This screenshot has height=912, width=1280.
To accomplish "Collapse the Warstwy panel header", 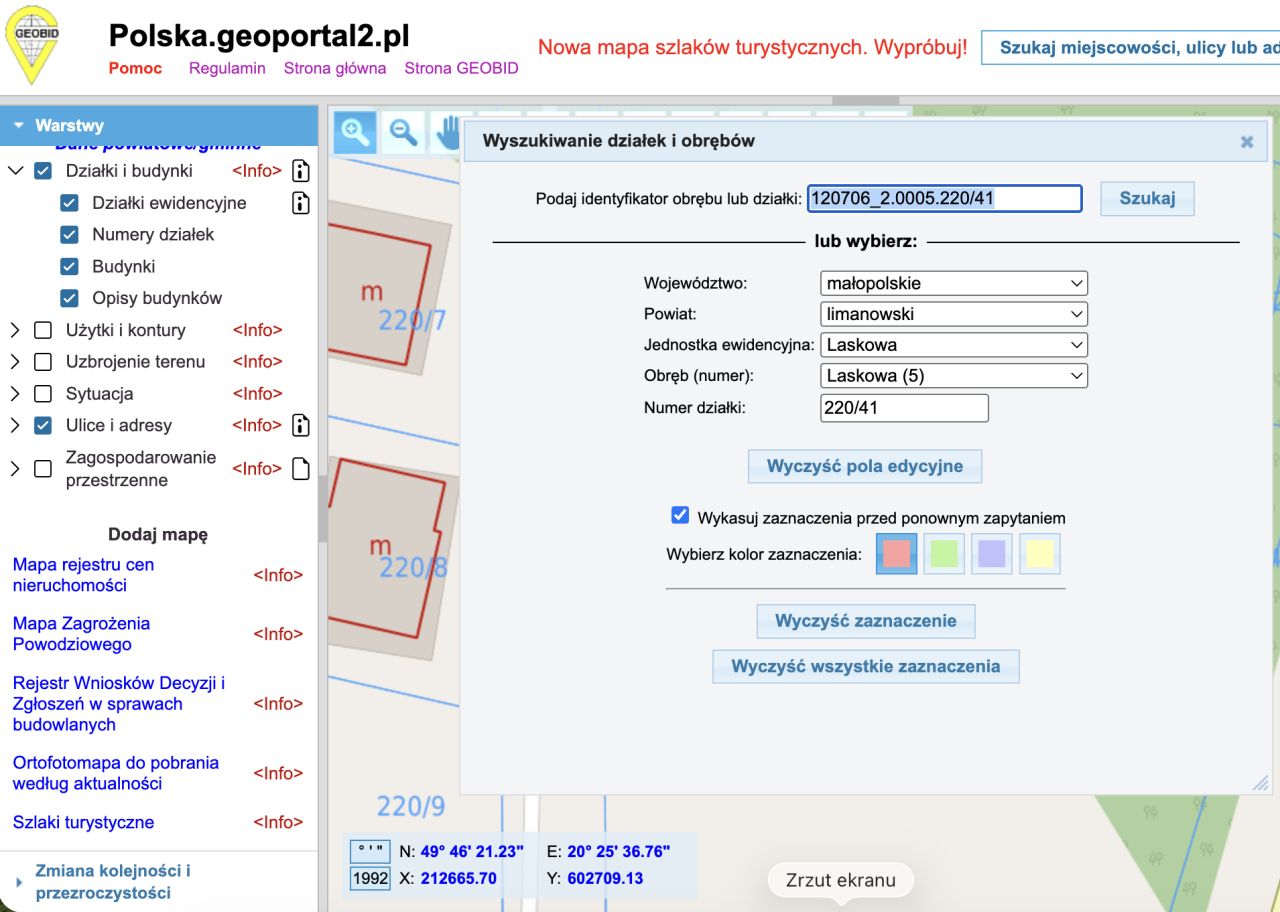I will (159, 126).
